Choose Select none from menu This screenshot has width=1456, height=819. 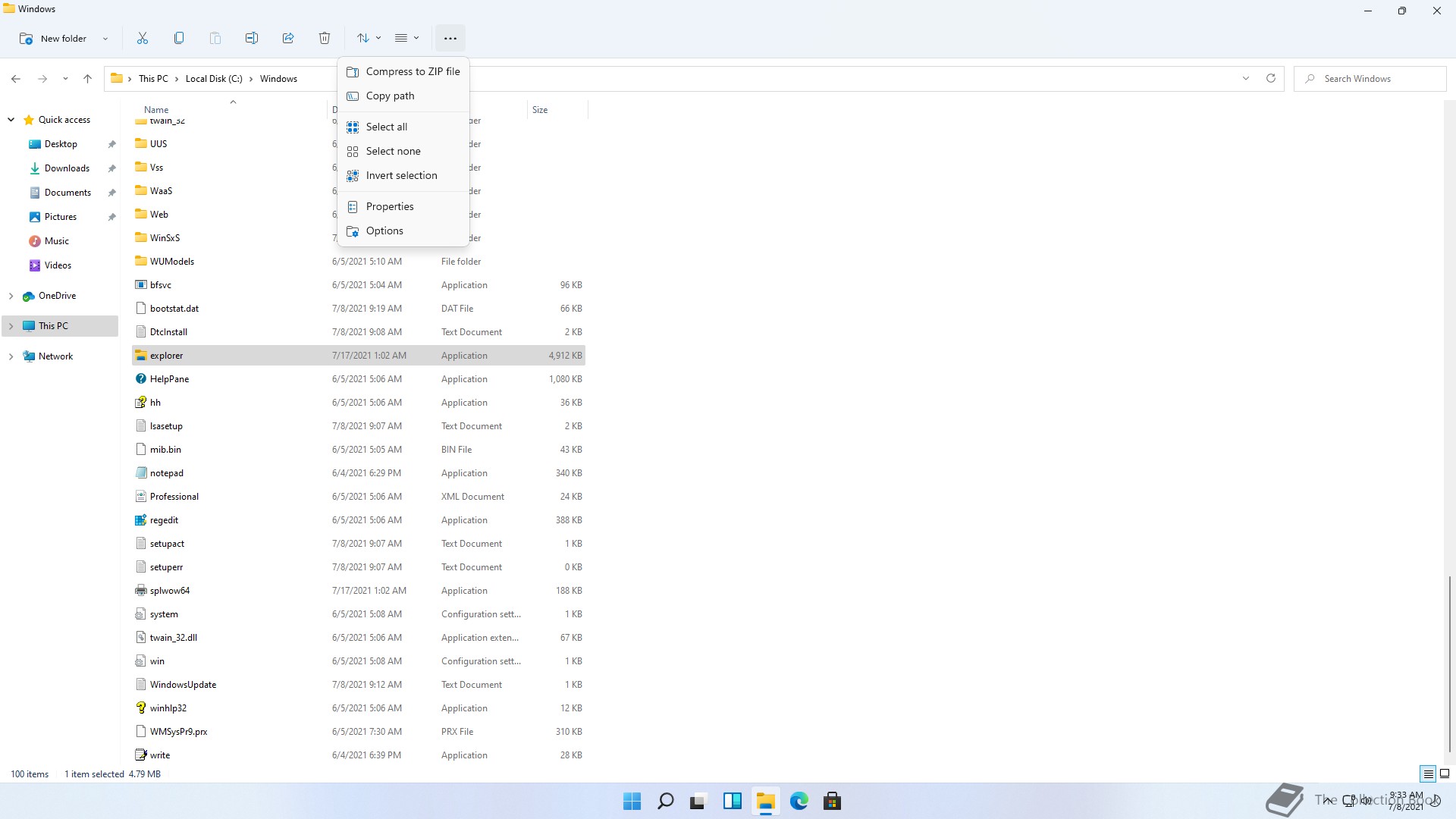pos(403,151)
